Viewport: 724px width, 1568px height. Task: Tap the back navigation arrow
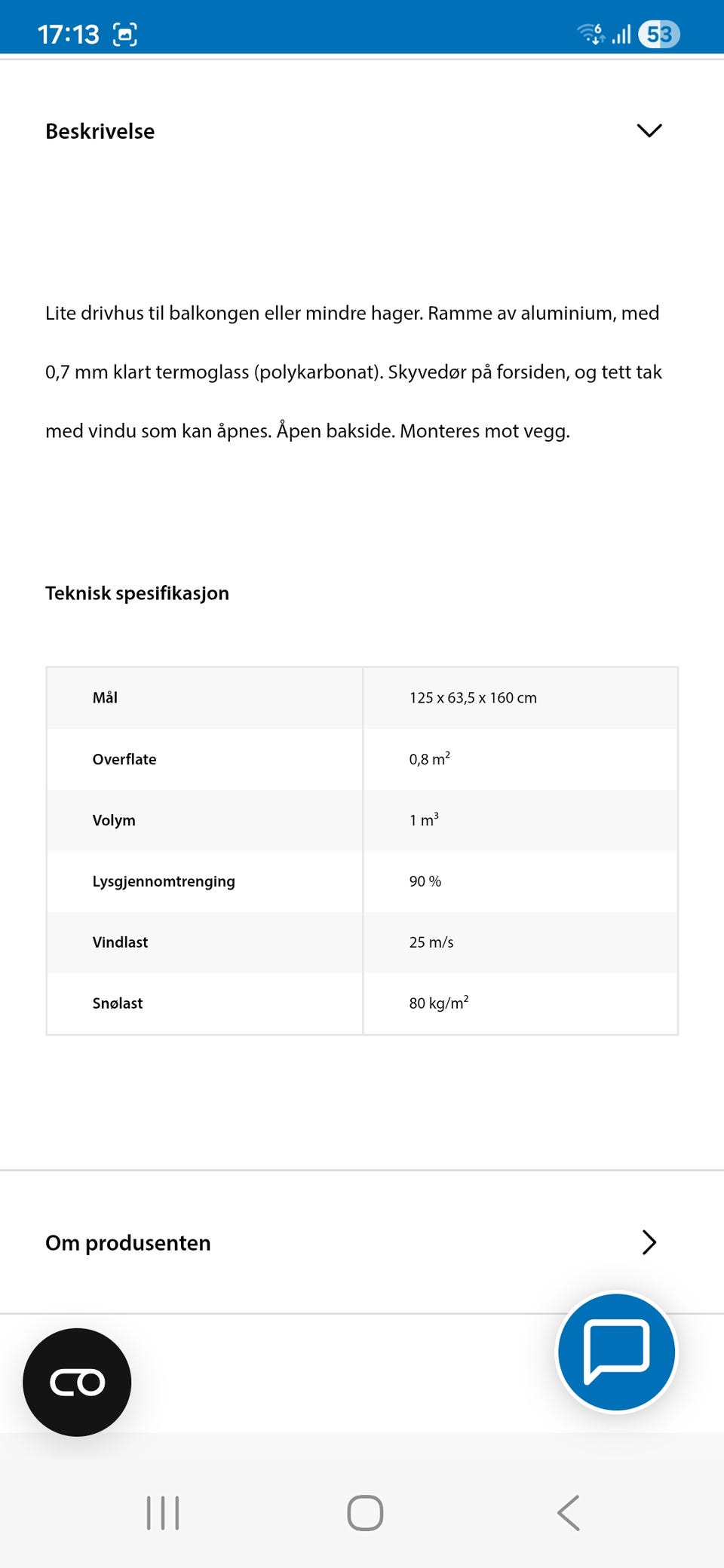coord(567,1511)
